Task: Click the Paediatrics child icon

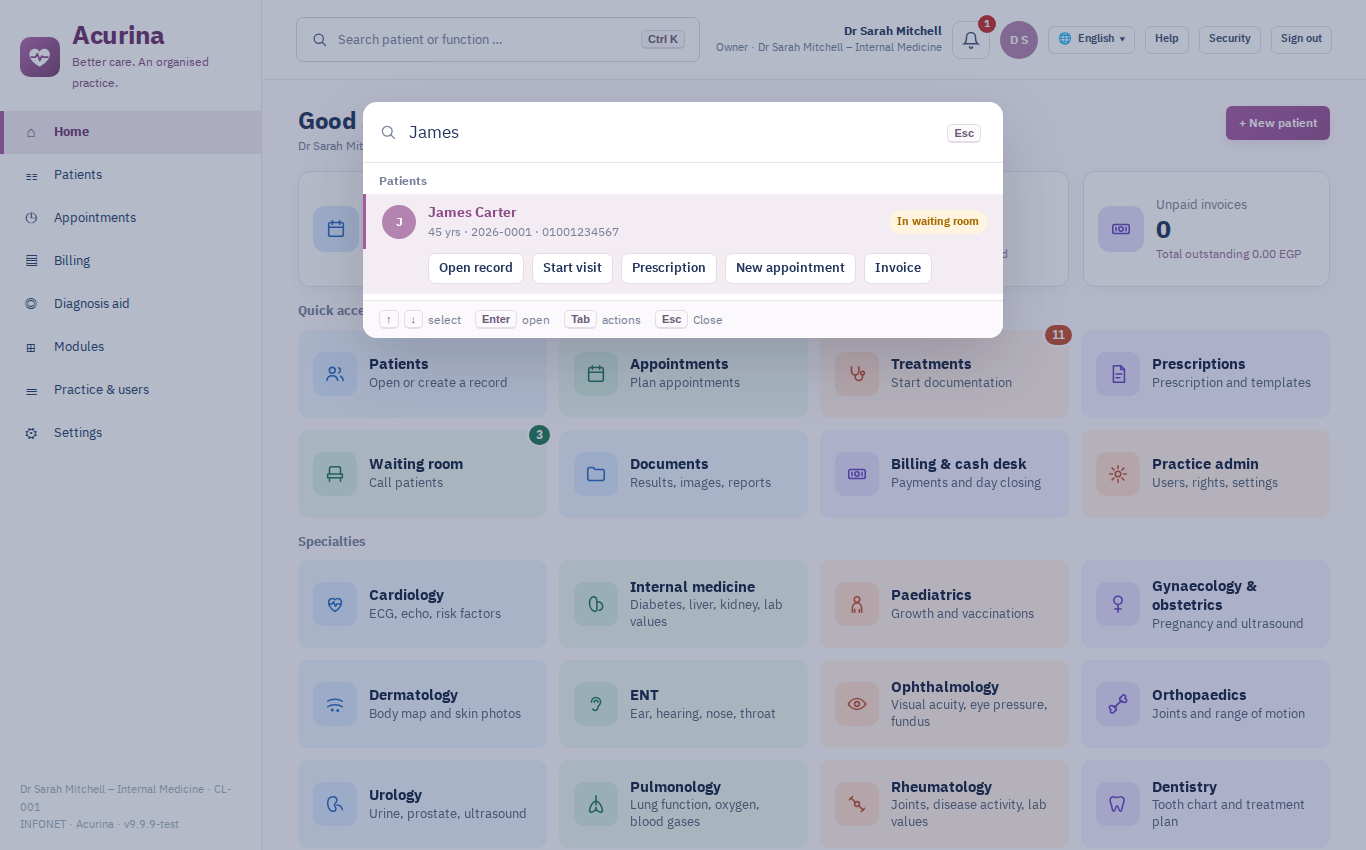Action: tap(857, 604)
